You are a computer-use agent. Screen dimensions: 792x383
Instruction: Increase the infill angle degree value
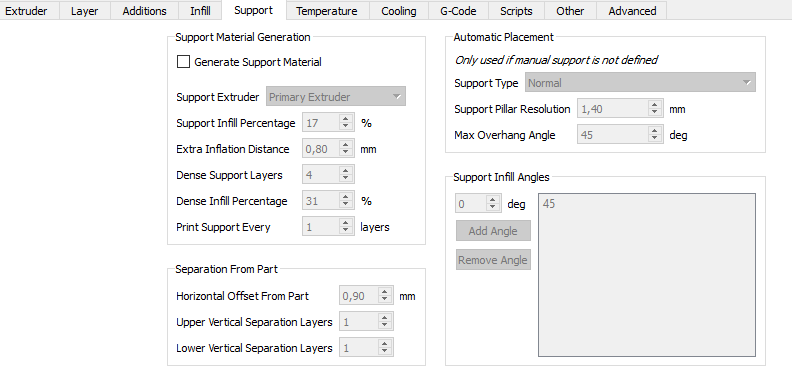pos(493,200)
